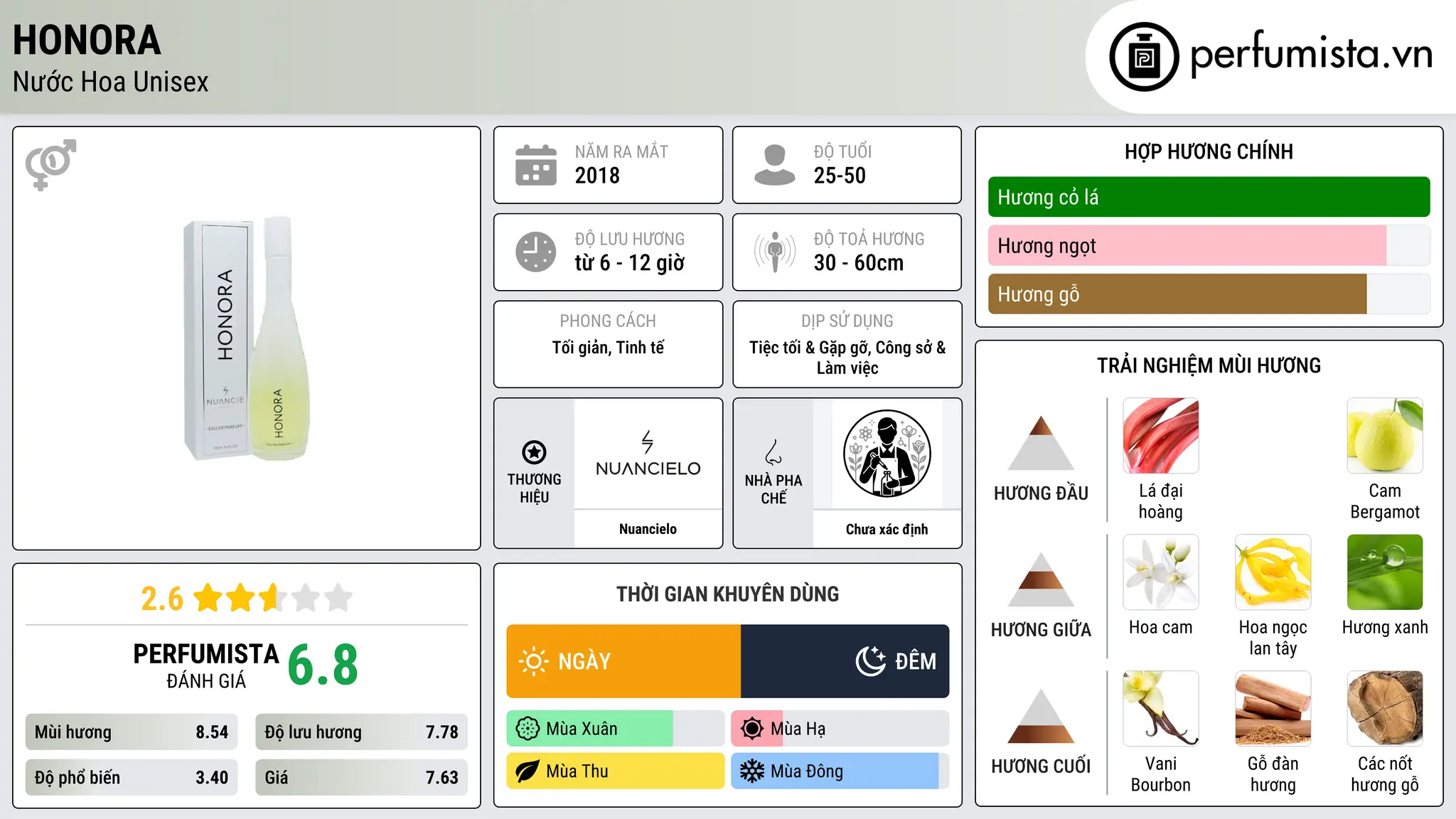The height and width of the screenshot is (819, 1456).
Task: Click the Hương đầu pyramid icon
Action: coord(1041,443)
